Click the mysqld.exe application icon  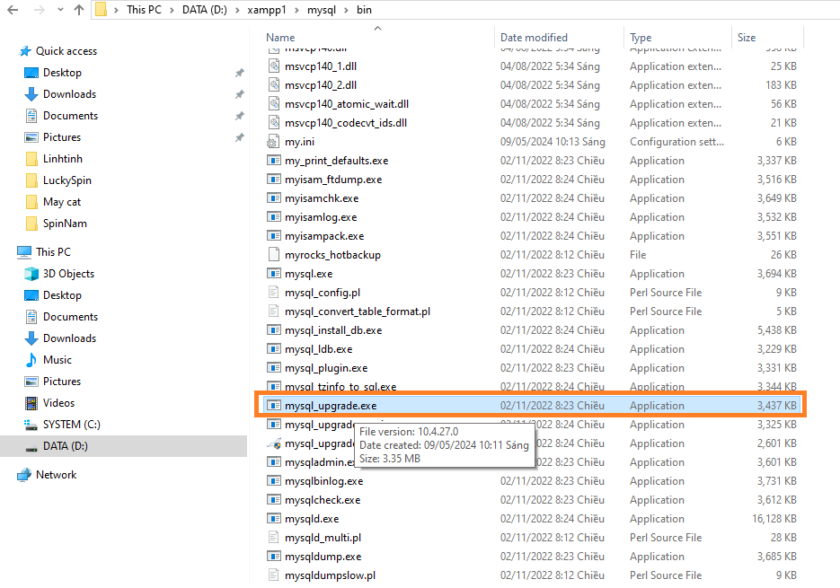[x=275, y=519]
